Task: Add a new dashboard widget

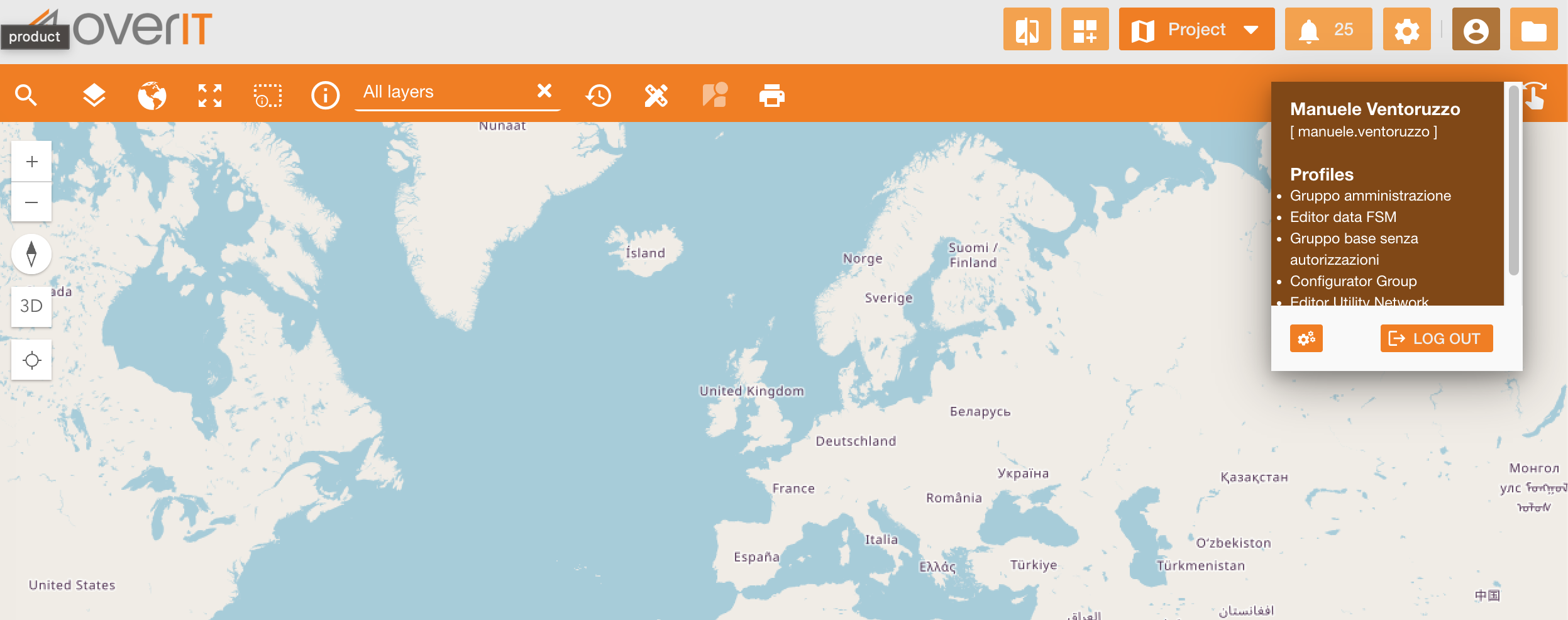Action: (x=1085, y=29)
